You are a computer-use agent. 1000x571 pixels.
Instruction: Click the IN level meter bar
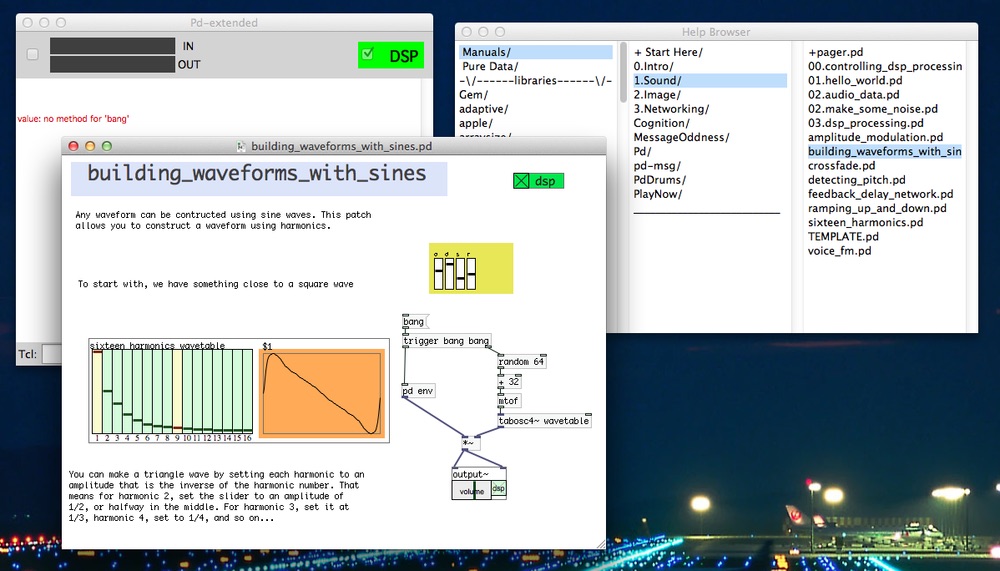click(x=112, y=46)
